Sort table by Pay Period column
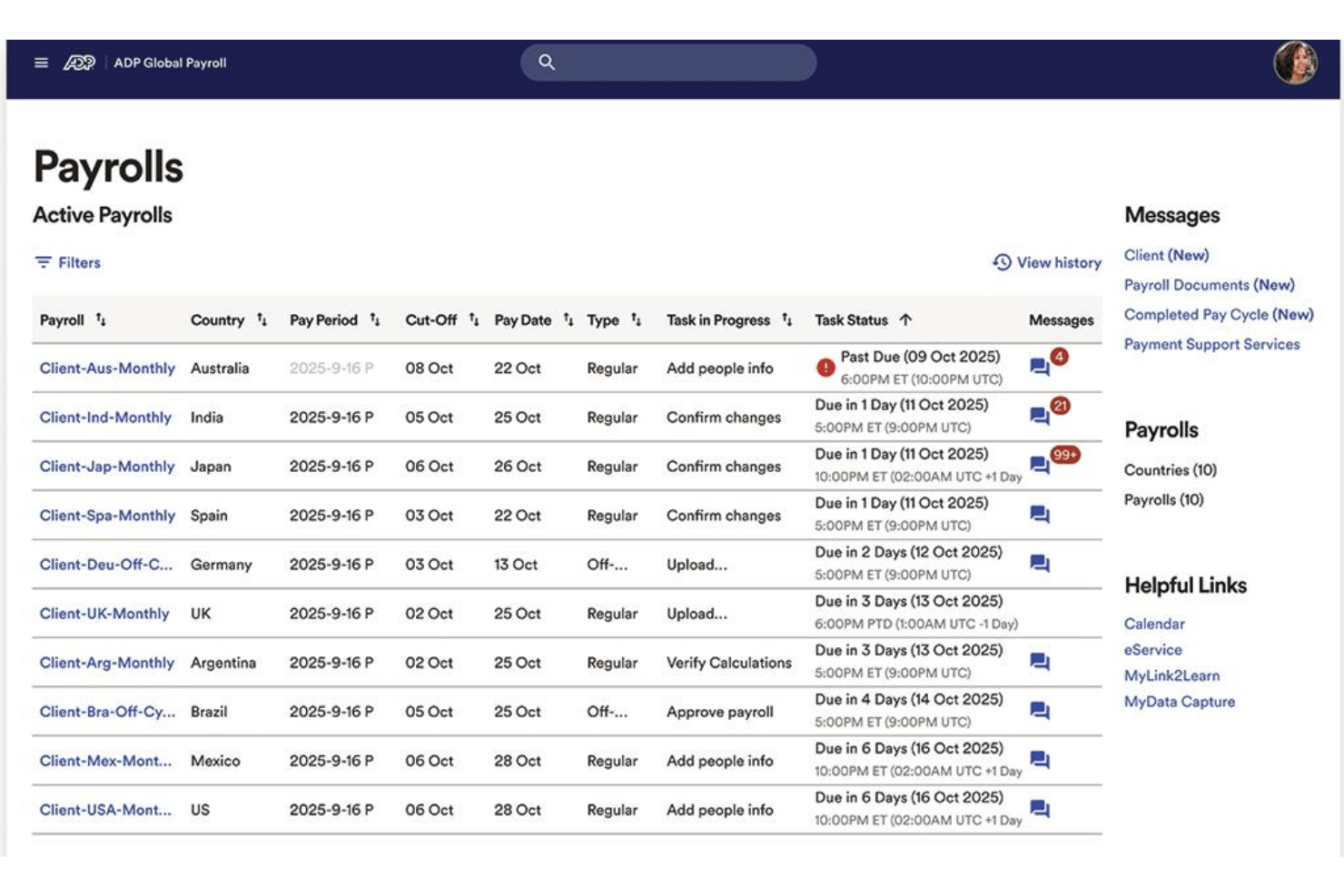The image size is (1344, 896). (x=374, y=320)
